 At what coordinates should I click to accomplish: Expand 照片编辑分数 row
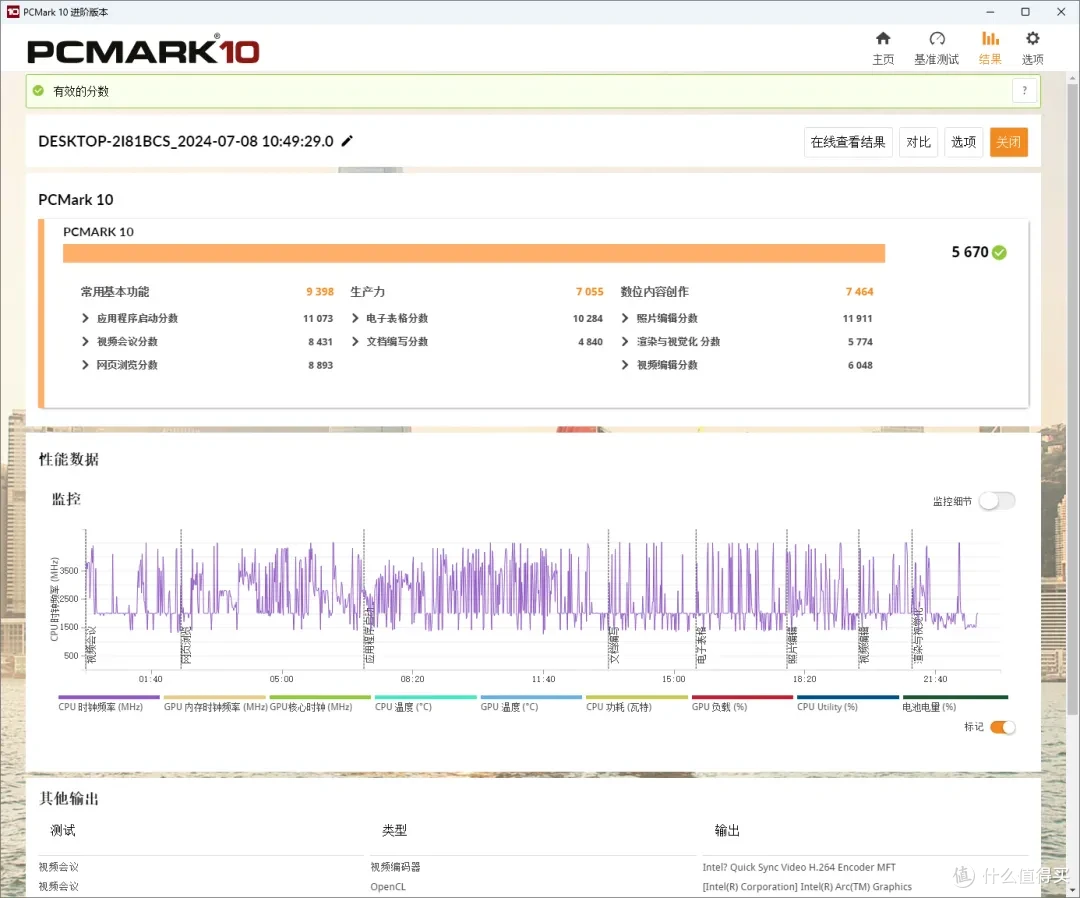coord(625,318)
